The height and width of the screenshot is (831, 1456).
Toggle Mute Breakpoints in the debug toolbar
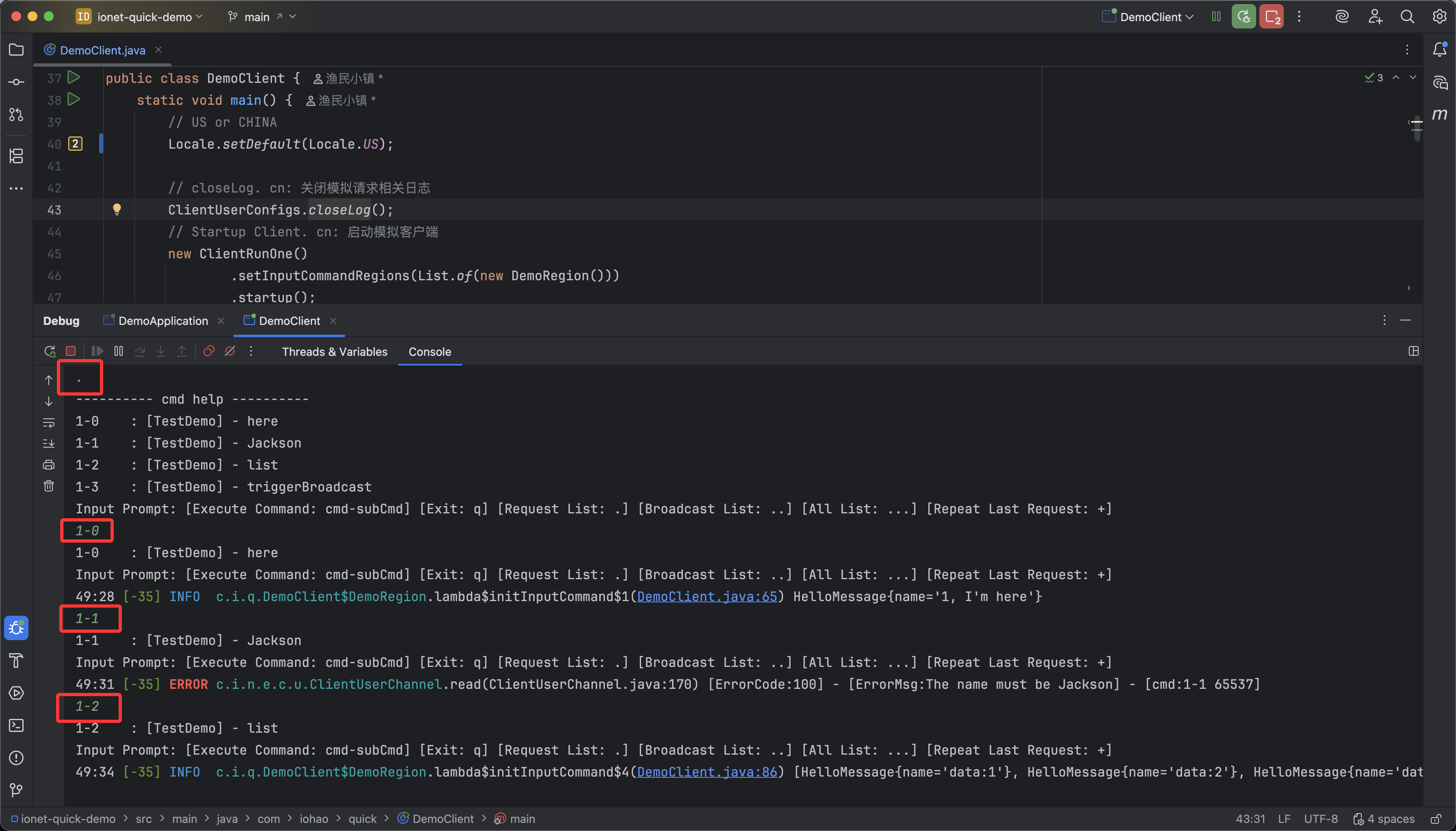pyautogui.click(x=230, y=351)
